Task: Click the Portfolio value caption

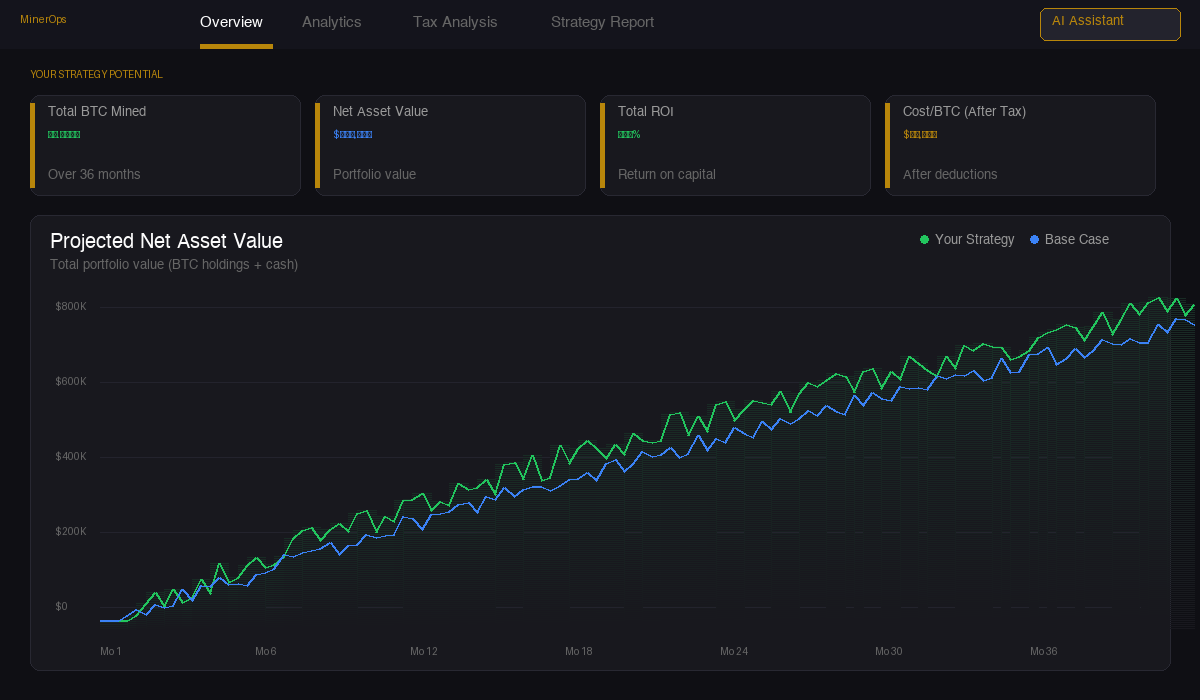Action: point(374,174)
